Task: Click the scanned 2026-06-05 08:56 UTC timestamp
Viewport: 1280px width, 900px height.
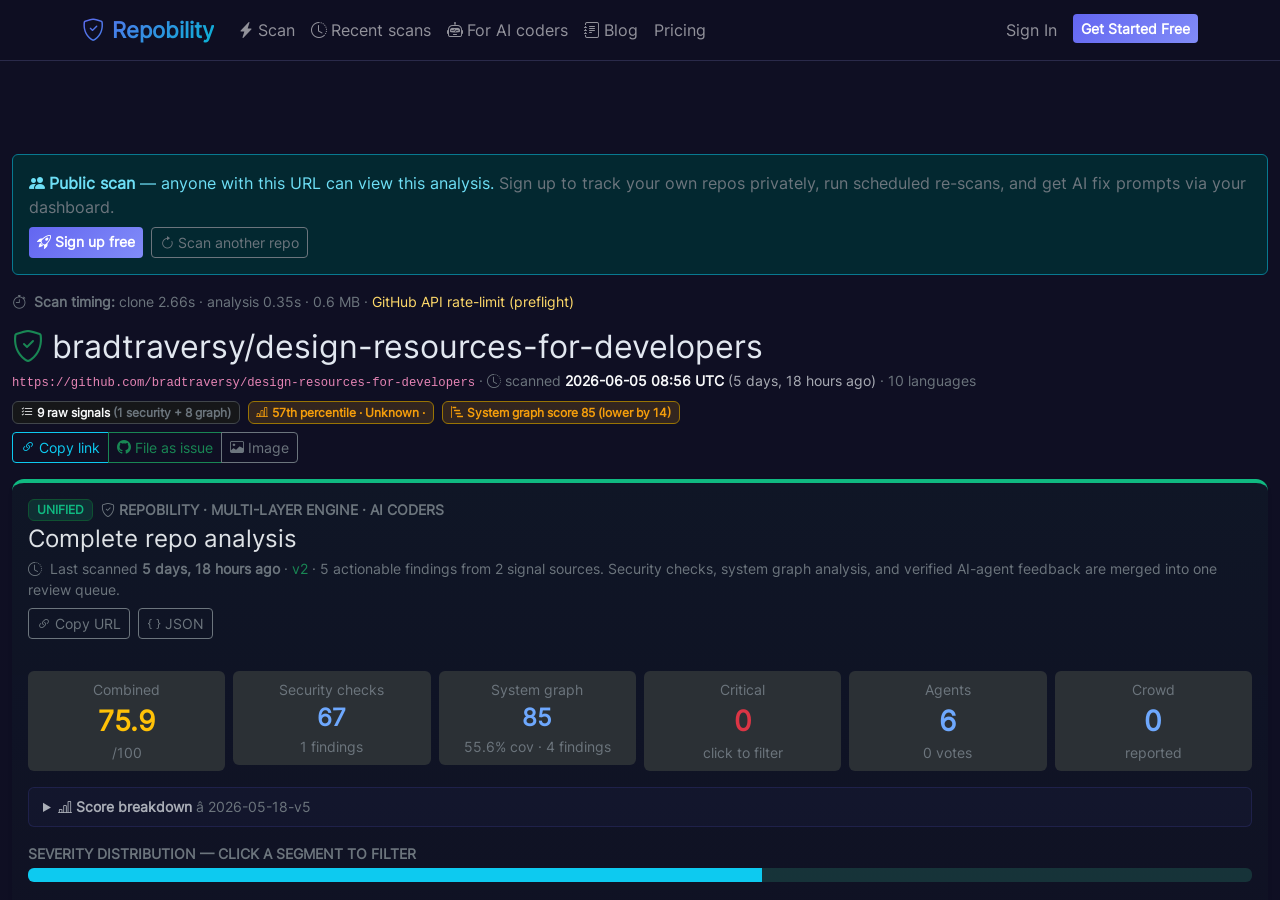Action: tap(645, 381)
